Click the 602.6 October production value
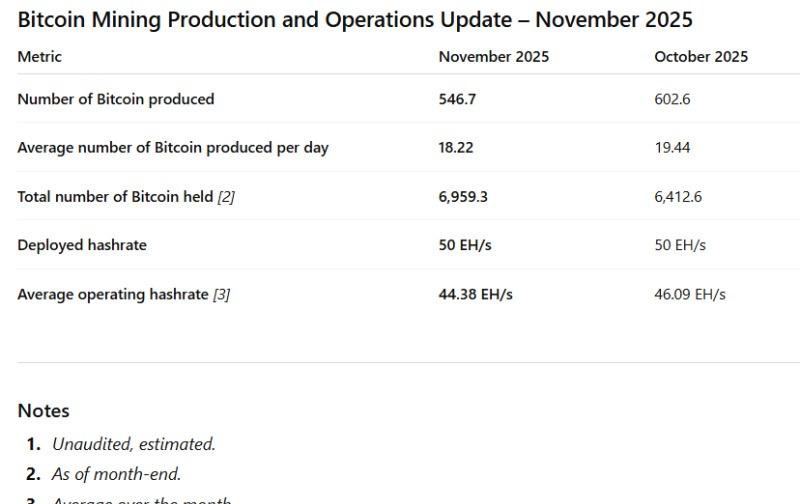 672,99
